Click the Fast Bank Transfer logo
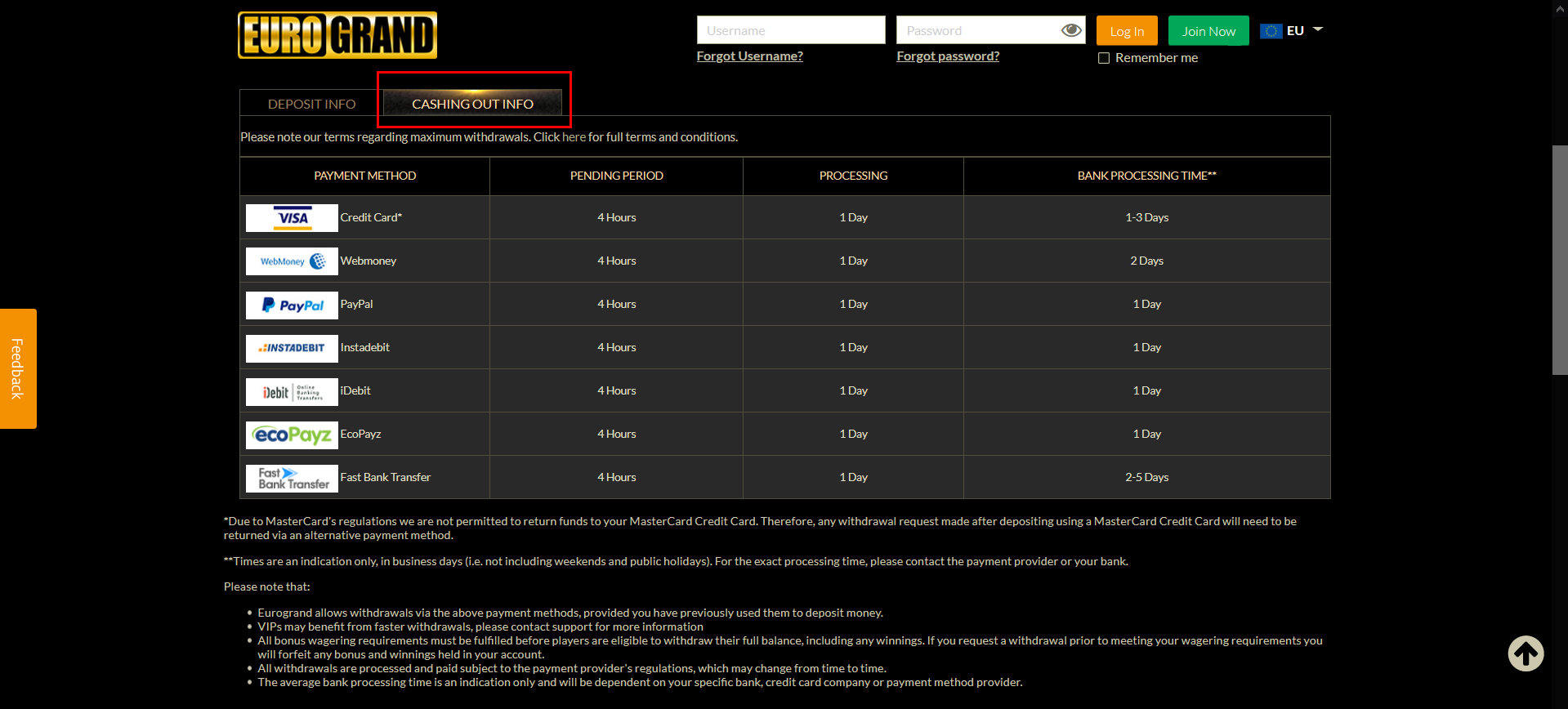The image size is (1568, 709). 292,478
